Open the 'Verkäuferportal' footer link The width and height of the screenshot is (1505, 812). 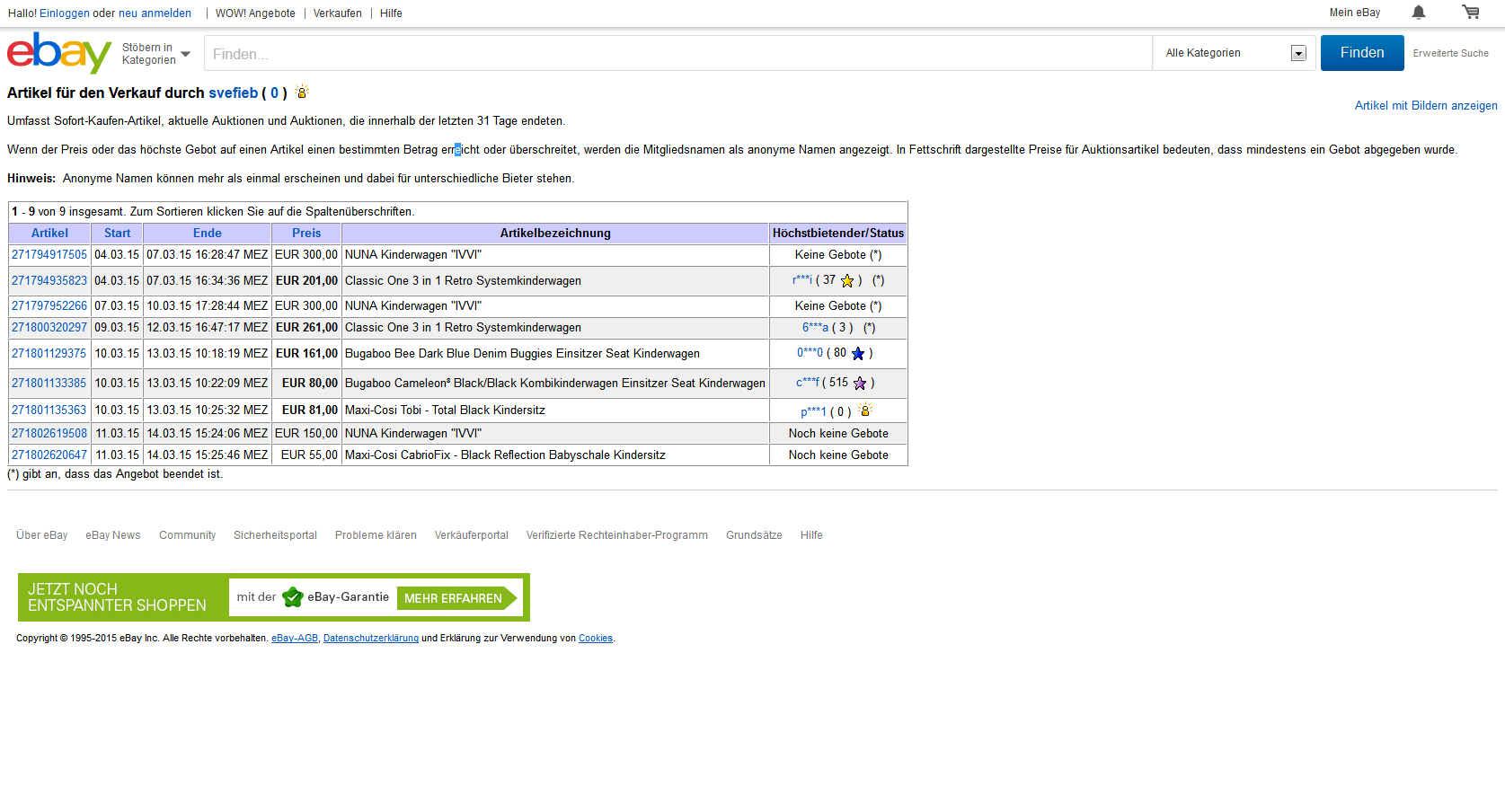click(x=472, y=535)
